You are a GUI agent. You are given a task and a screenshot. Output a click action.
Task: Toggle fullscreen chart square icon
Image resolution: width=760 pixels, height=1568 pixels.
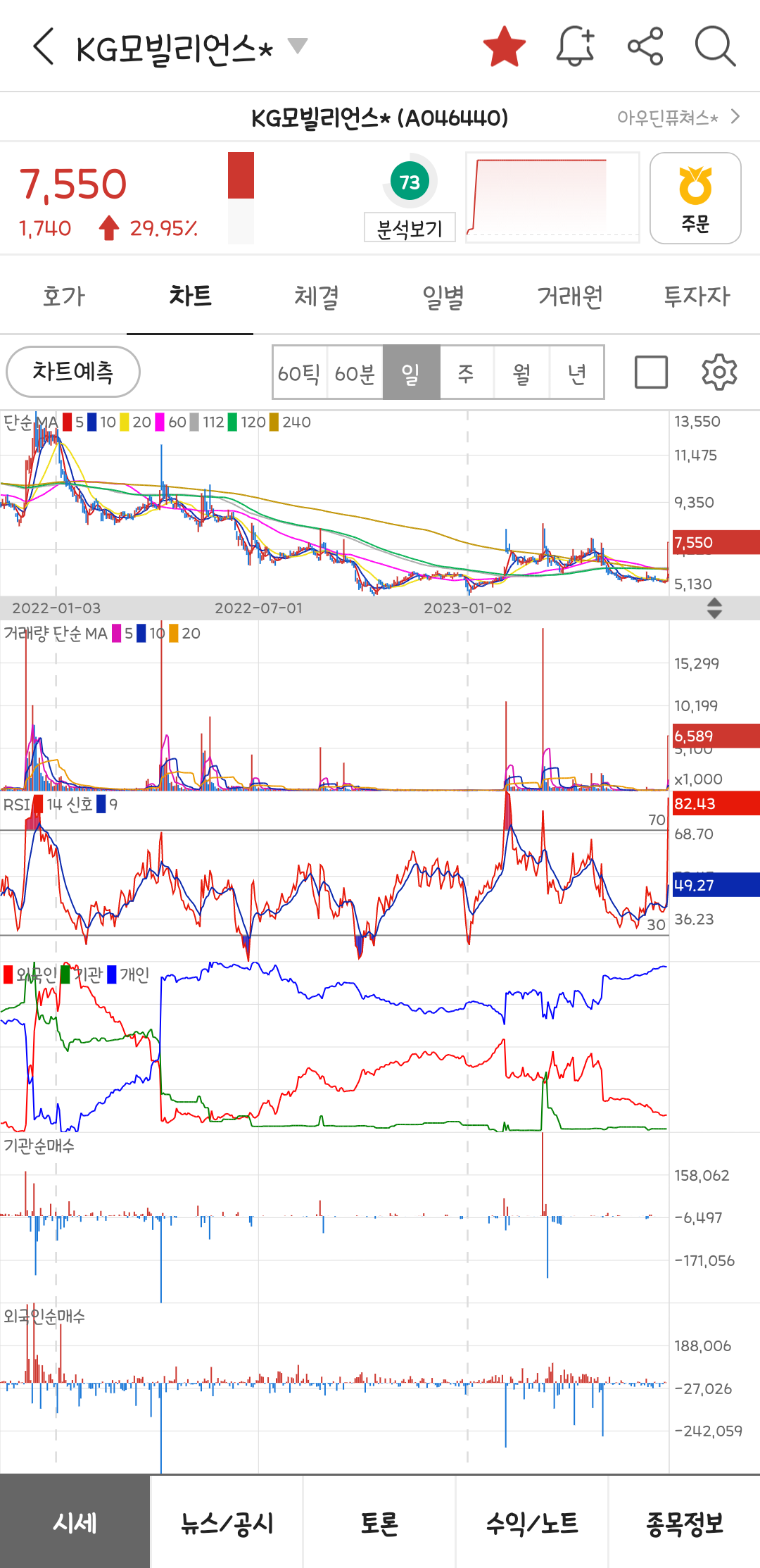click(651, 372)
